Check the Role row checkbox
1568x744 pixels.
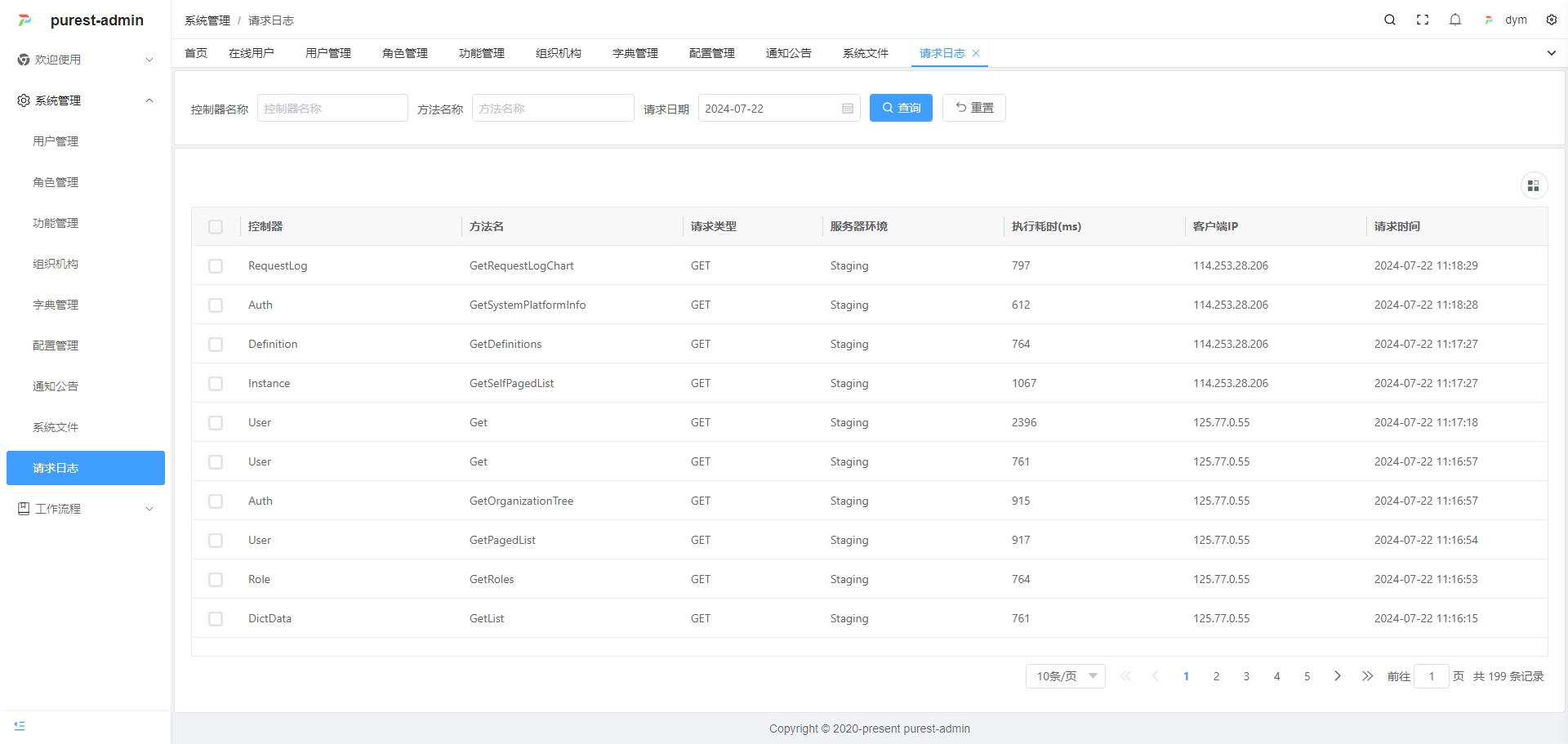pos(216,580)
